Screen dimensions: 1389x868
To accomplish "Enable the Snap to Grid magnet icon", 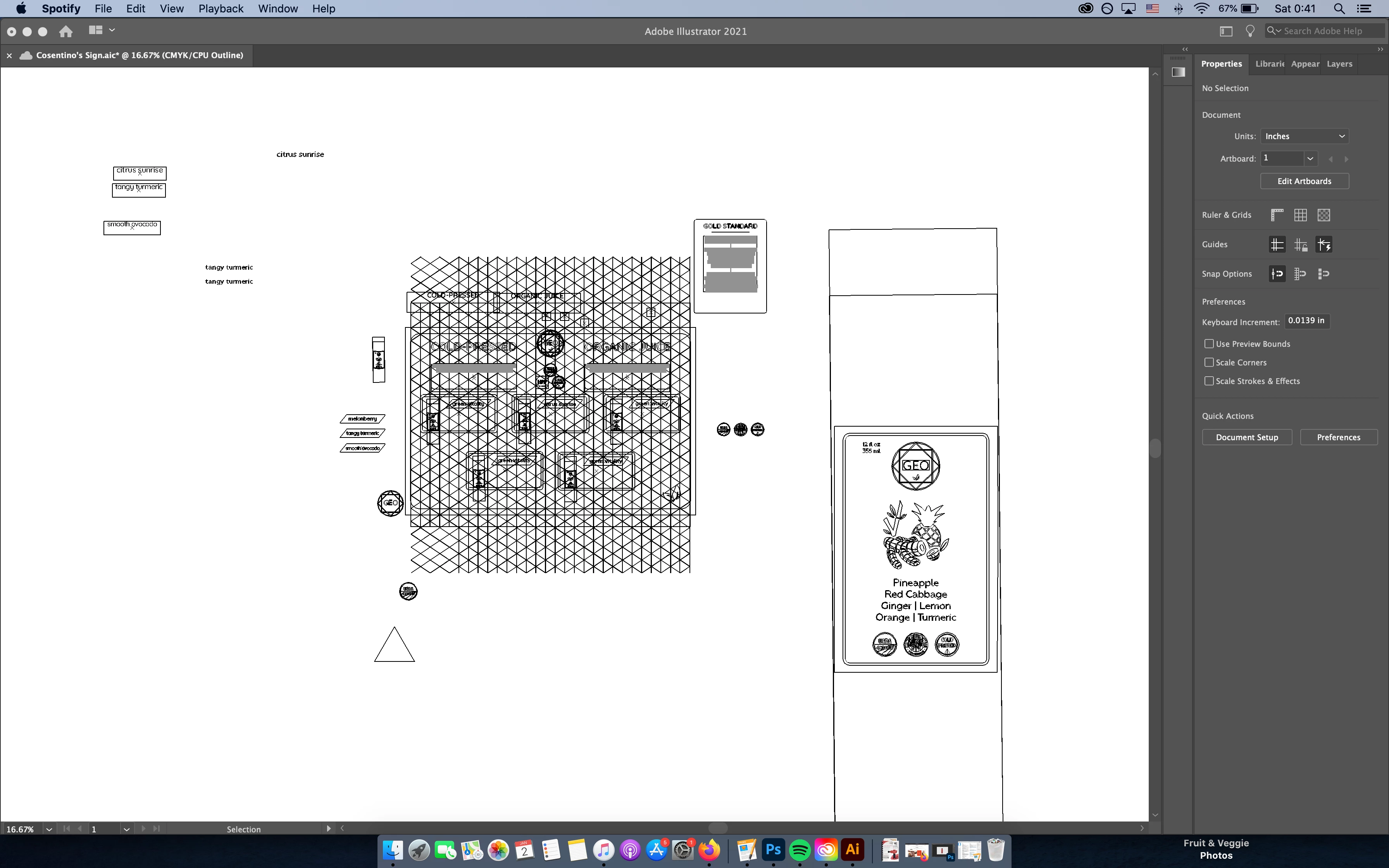I will 1300,274.
